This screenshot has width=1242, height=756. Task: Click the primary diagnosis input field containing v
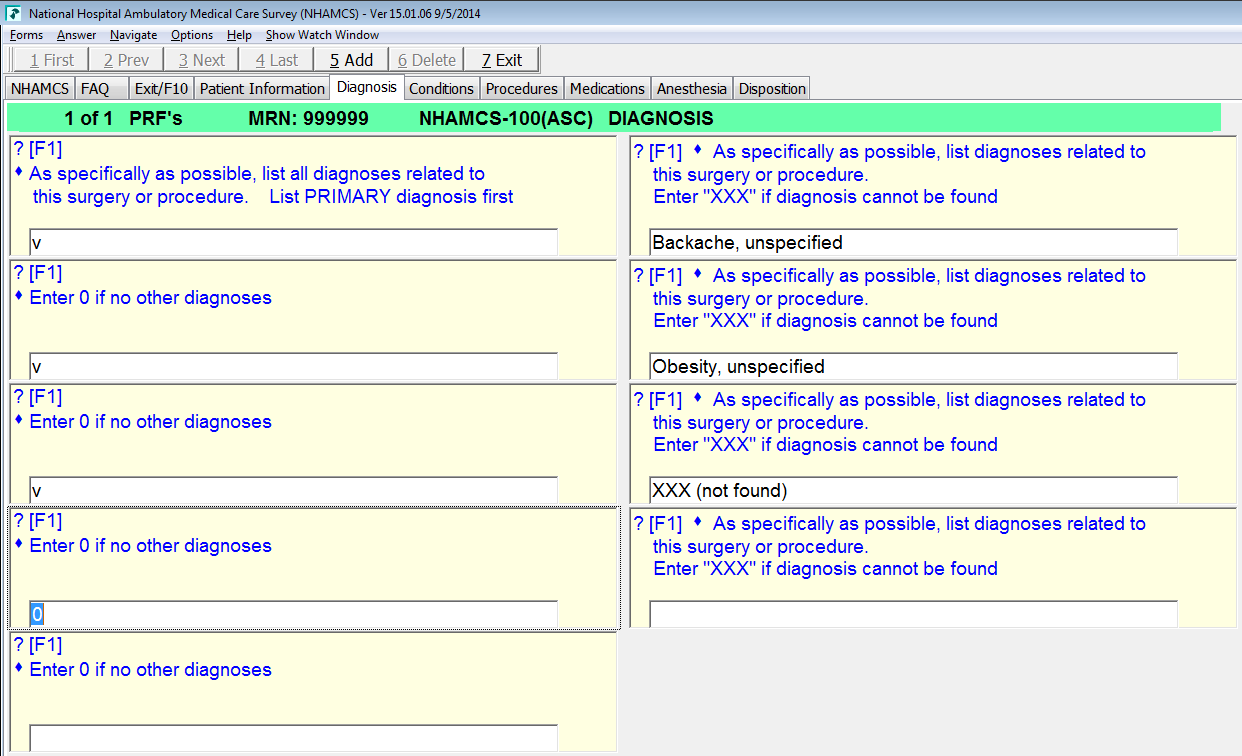point(293,243)
